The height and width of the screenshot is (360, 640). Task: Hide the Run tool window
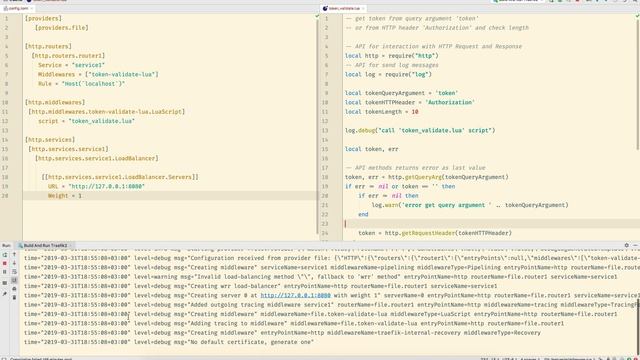click(636, 245)
